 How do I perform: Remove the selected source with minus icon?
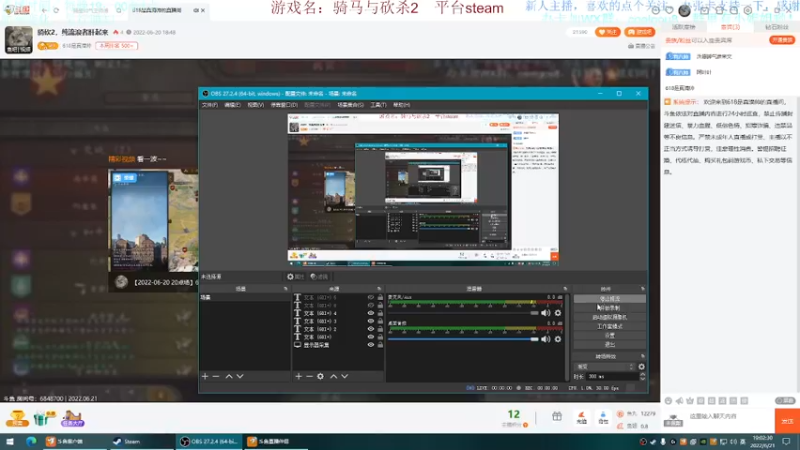(x=309, y=376)
